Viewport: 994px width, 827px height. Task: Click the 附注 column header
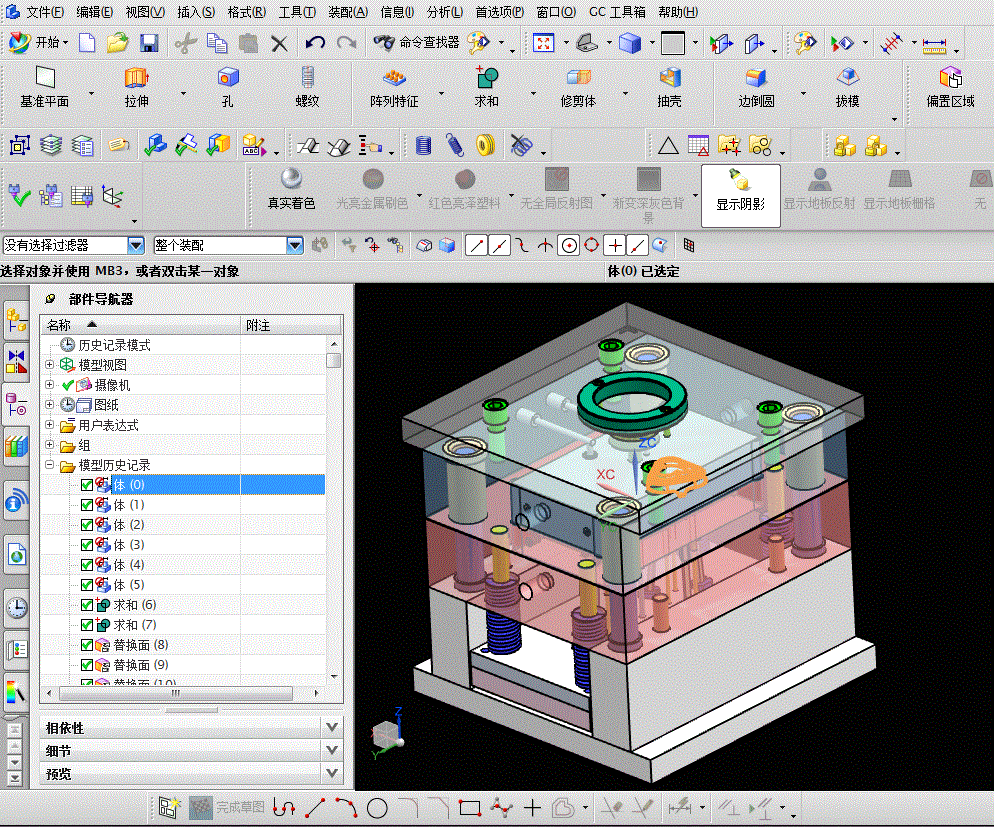tap(292, 325)
